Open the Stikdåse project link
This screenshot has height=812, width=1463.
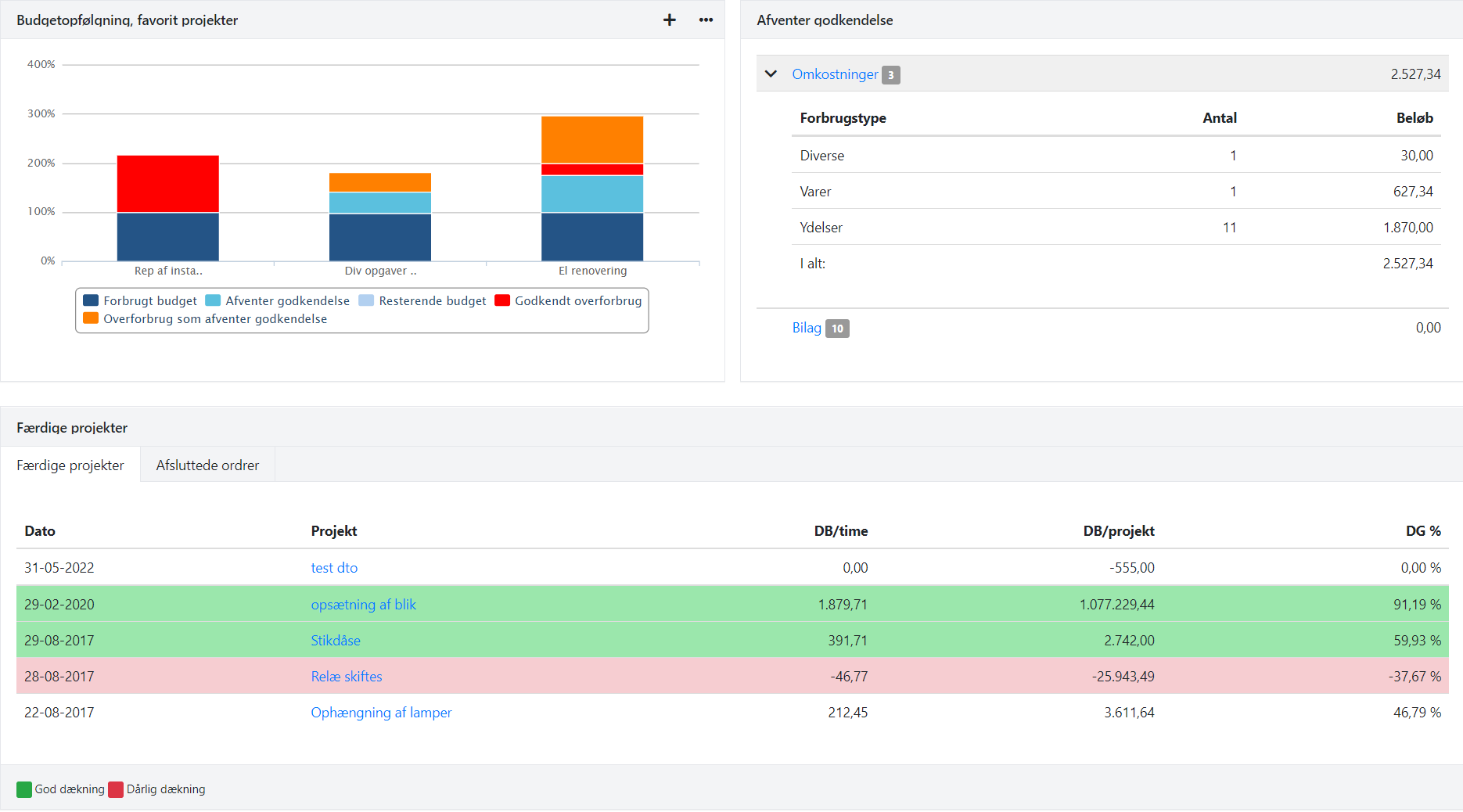click(x=336, y=641)
